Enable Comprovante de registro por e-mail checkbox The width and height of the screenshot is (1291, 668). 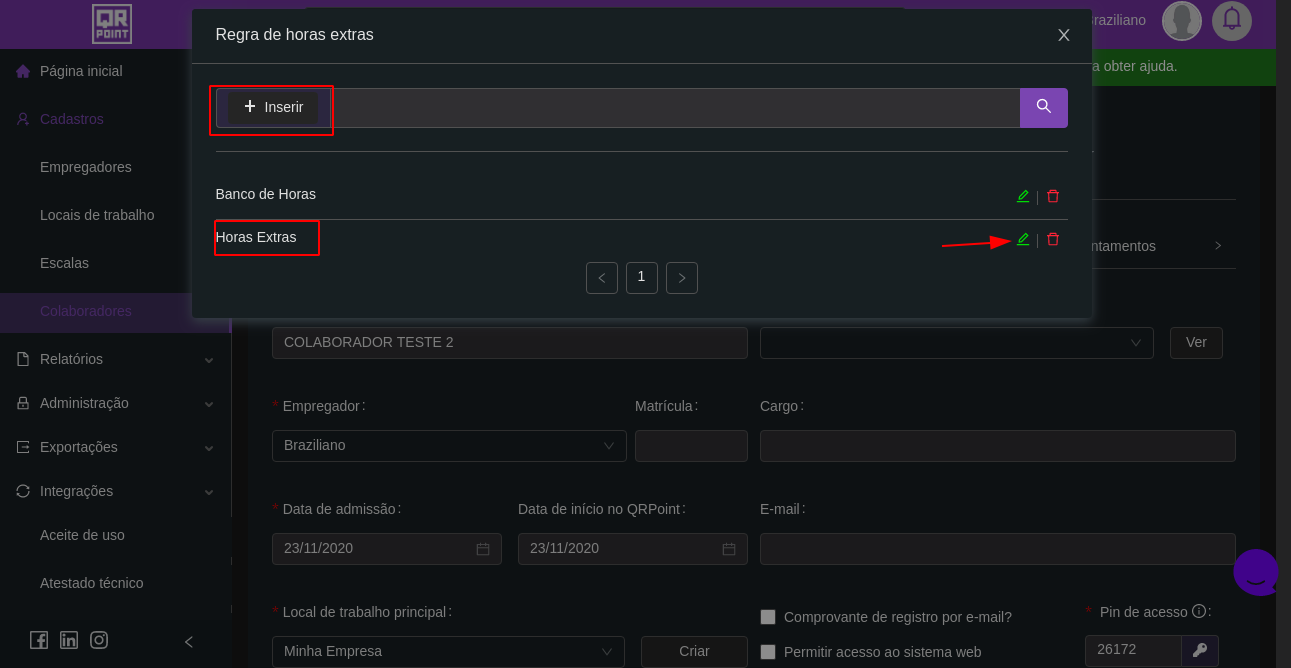point(768,617)
